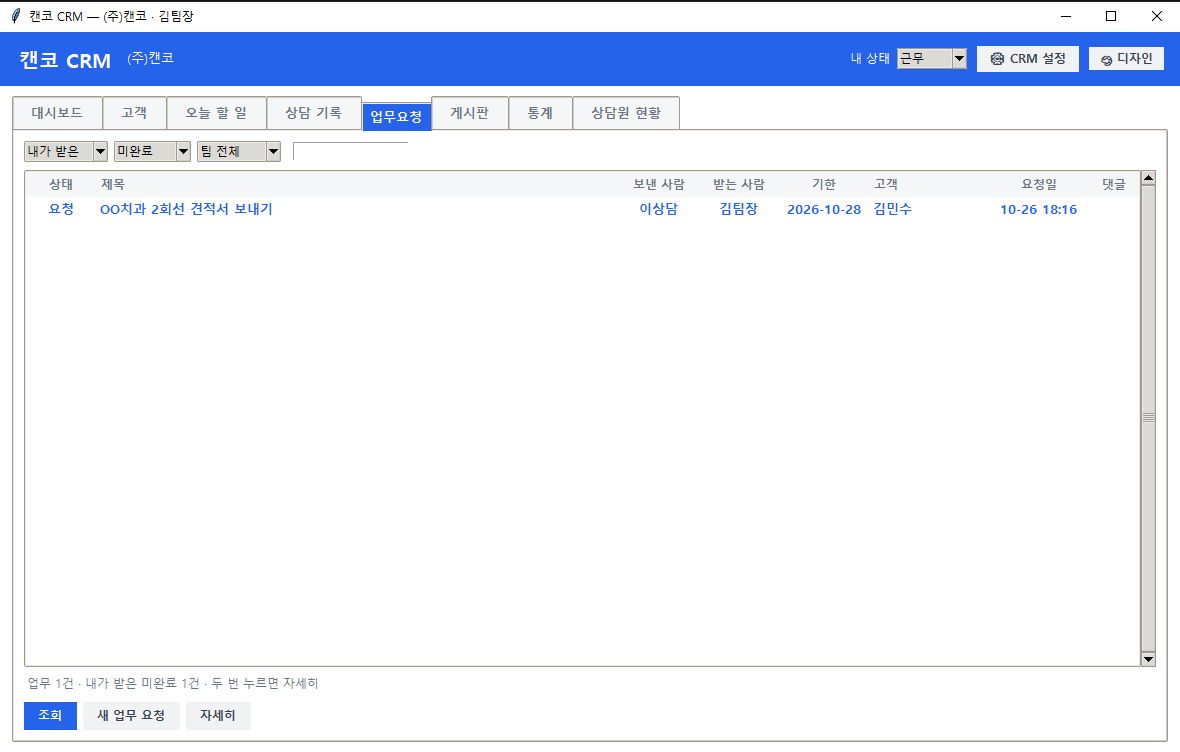Image resolution: width=1180 pixels, height=752 pixels.
Task: Open the 통계 tab
Action: point(540,113)
